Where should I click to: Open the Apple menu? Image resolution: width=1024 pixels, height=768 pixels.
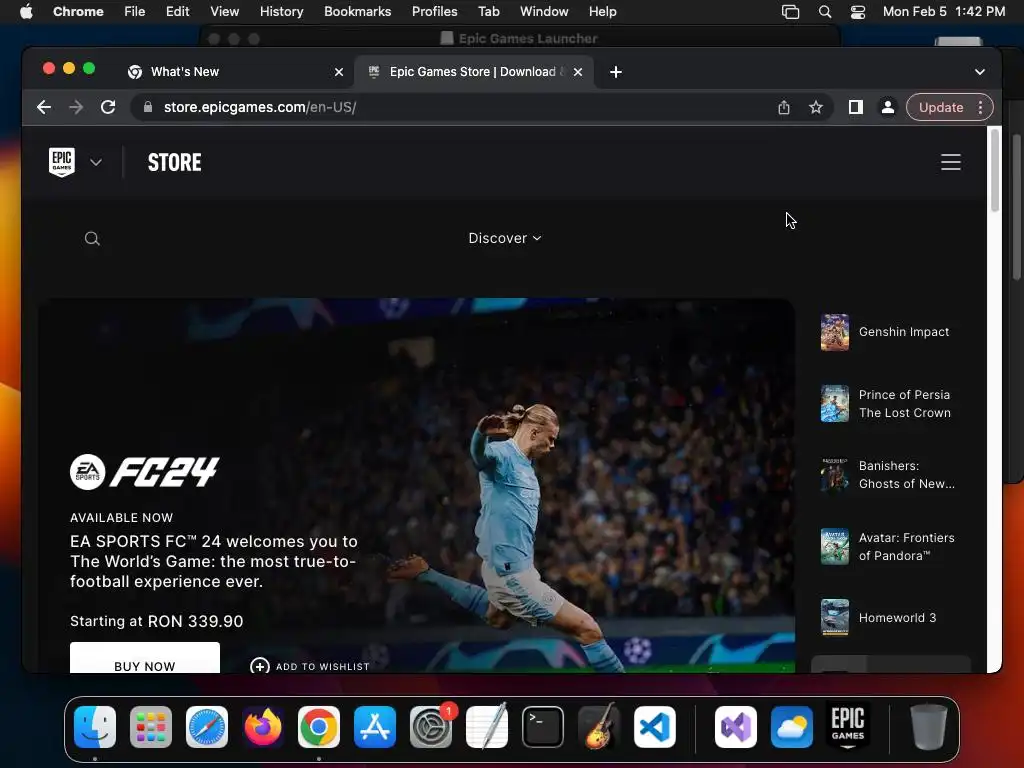26,11
